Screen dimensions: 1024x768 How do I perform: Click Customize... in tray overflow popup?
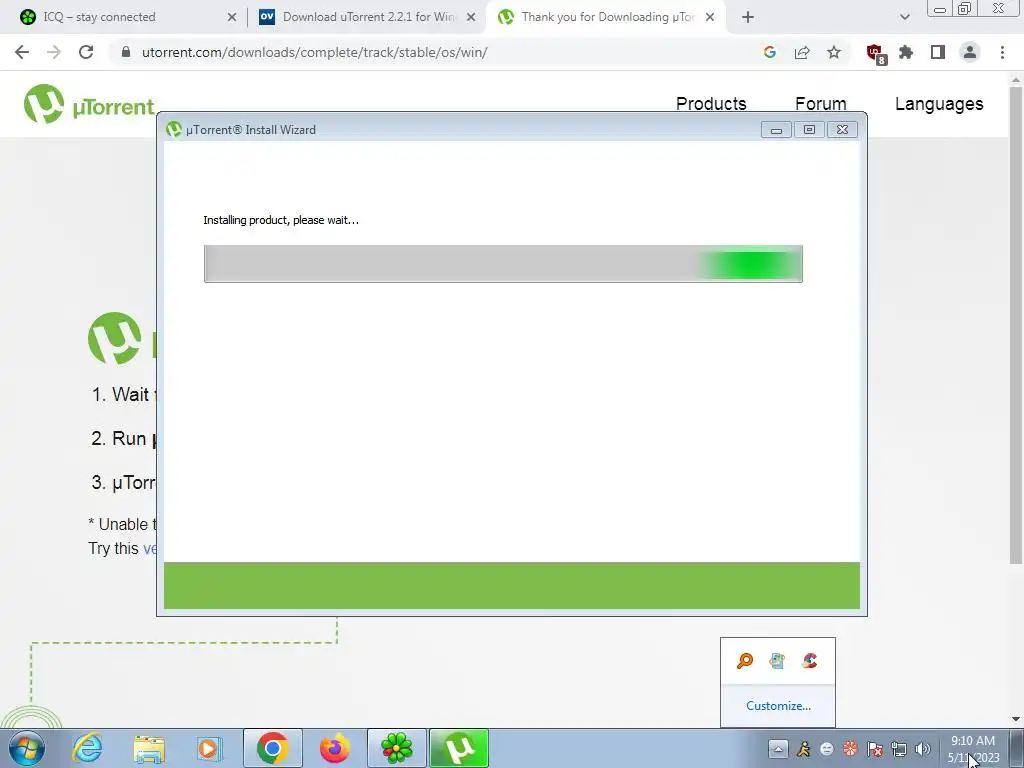(x=778, y=705)
